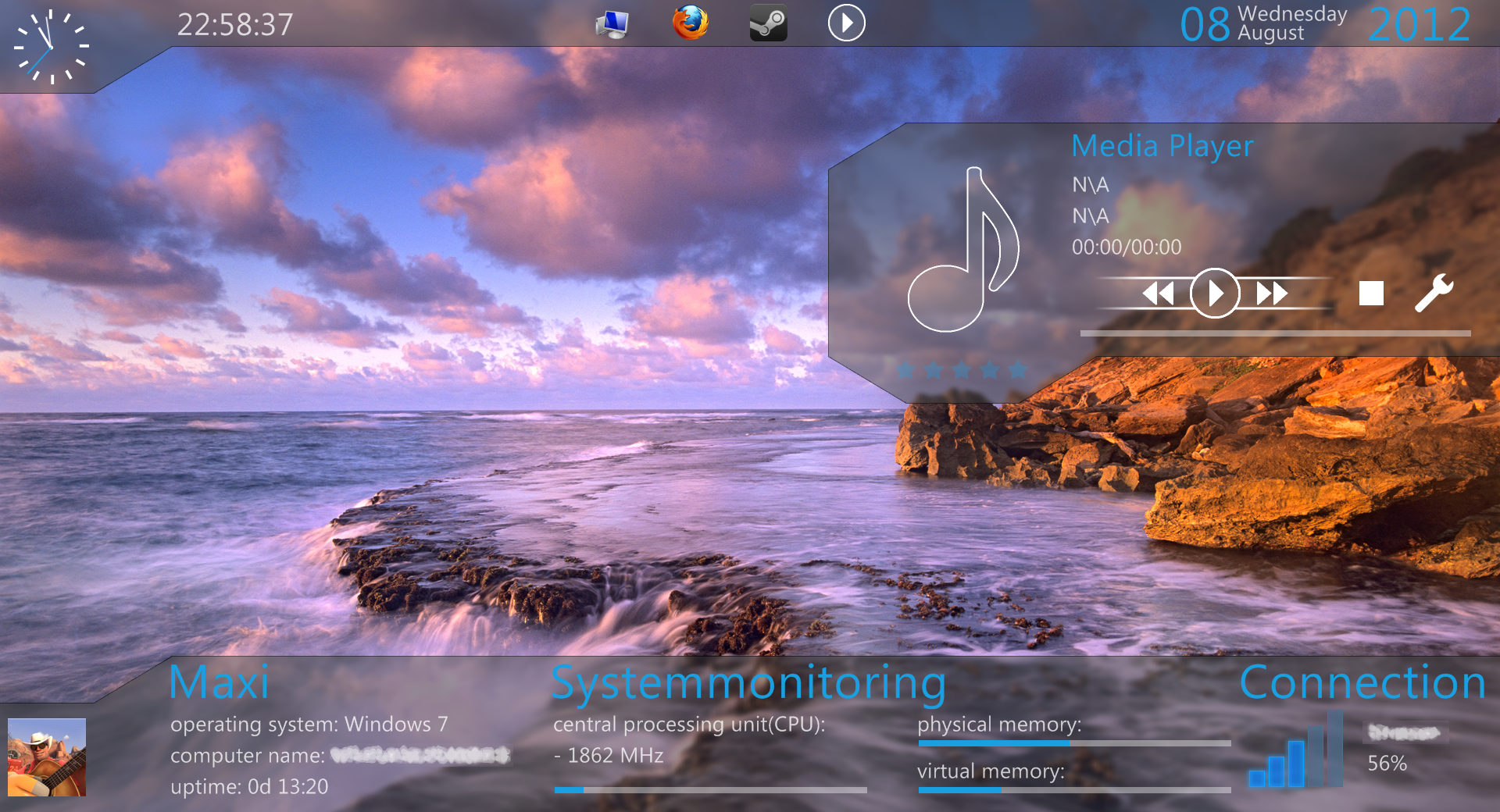The image size is (1500, 812).
Task: Click the physical memory usage bar
Action: pos(1074,743)
